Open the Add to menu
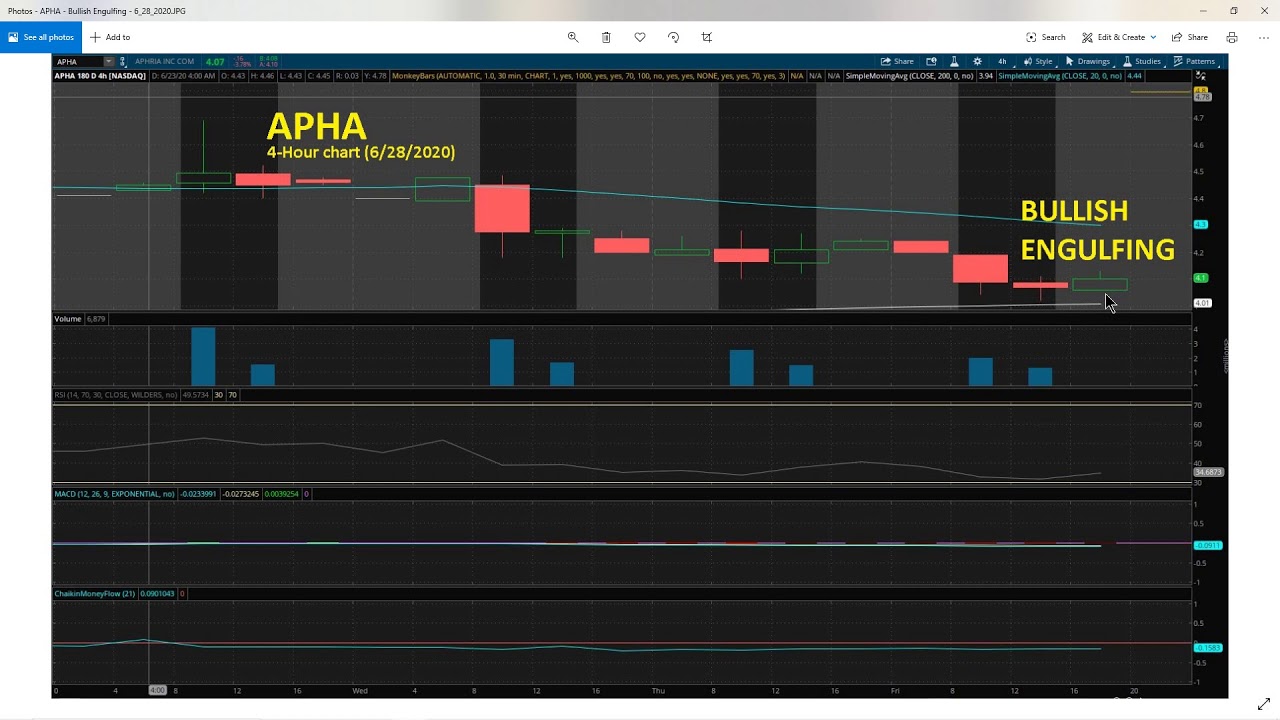This screenshot has width=1280, height=720. (x=110, y=37)
